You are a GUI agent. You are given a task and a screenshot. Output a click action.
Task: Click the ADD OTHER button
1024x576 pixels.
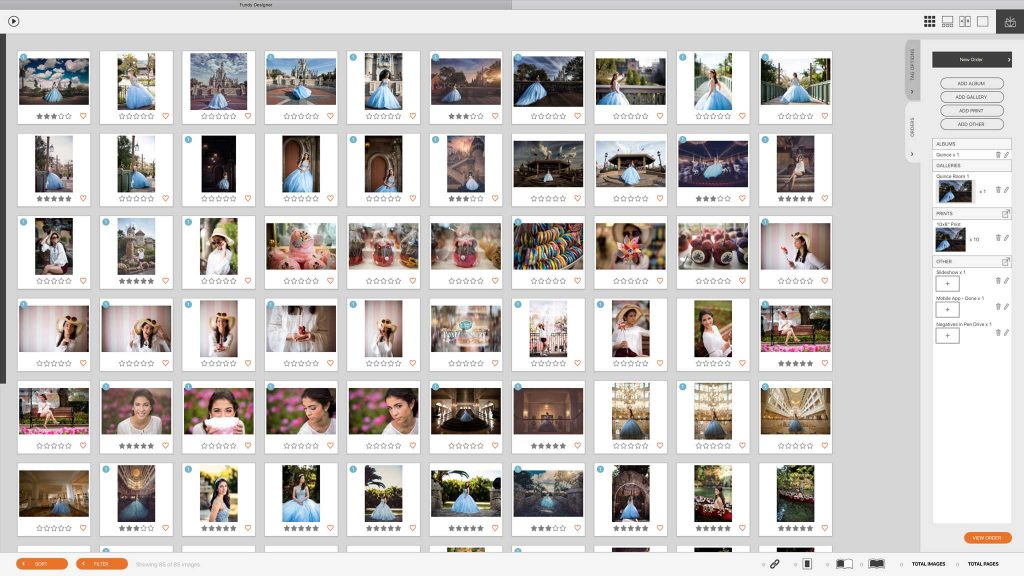click(x=972, y=124)
